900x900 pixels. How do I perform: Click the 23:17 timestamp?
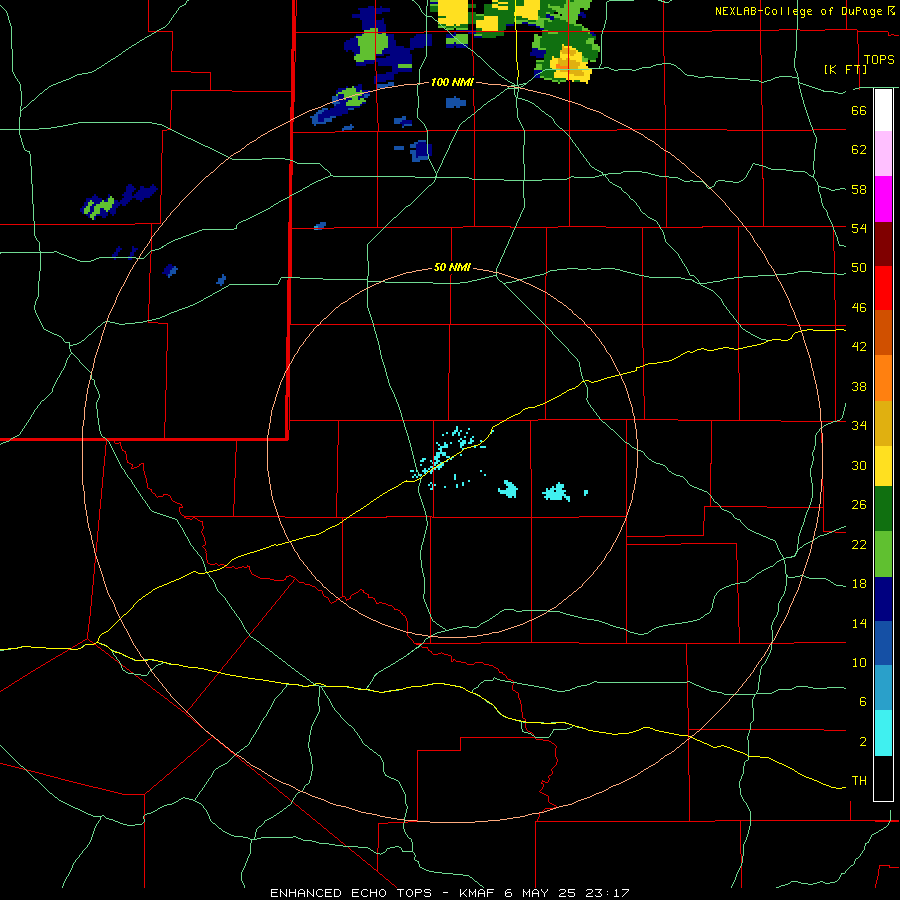pos(607,893)
